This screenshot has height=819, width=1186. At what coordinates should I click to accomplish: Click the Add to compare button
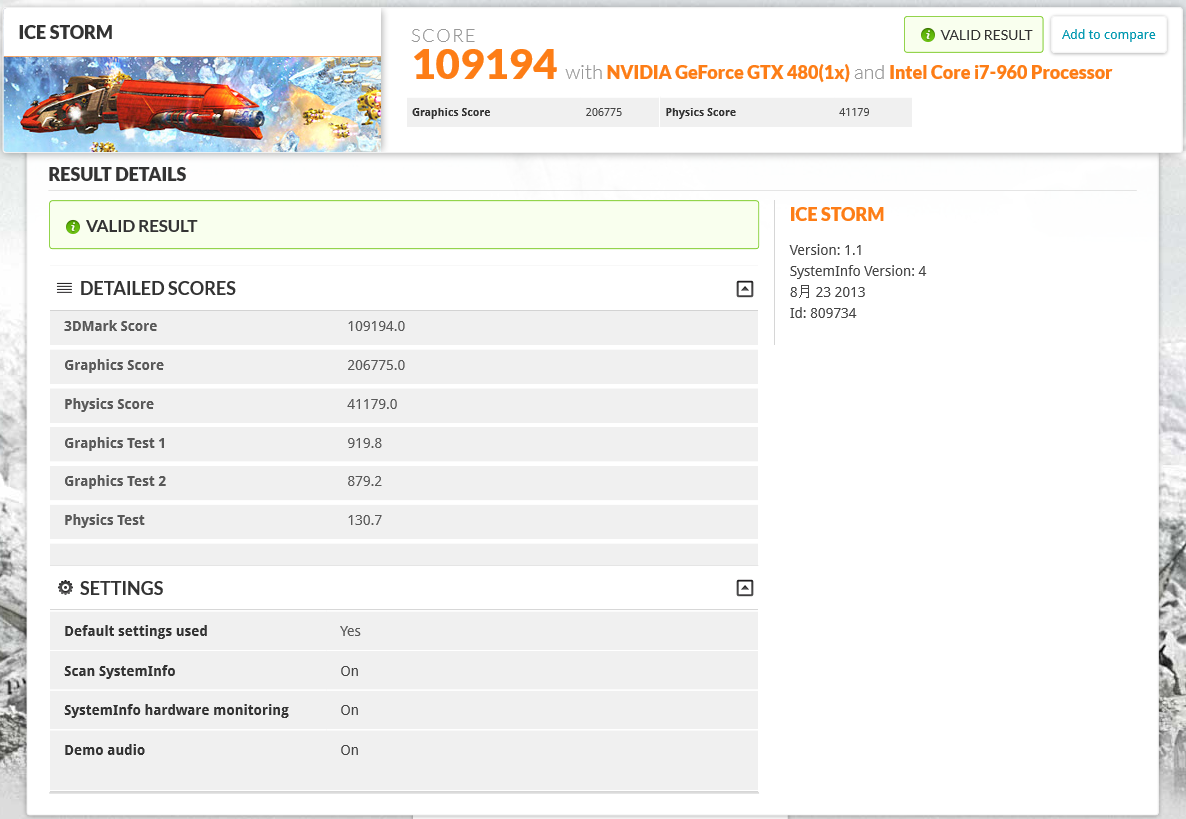[1108, 35]
